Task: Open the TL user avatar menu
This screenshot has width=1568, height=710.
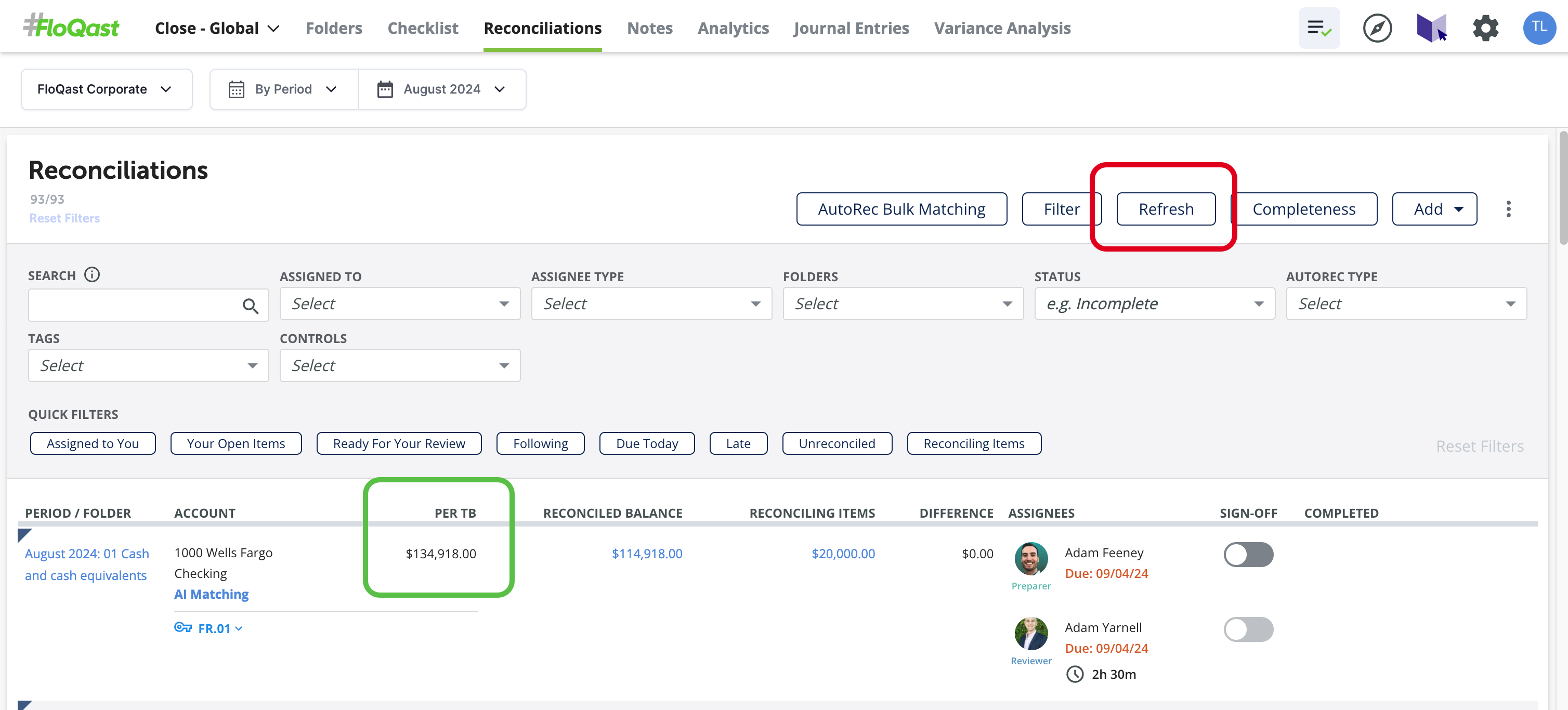Action: (1539, 28)
